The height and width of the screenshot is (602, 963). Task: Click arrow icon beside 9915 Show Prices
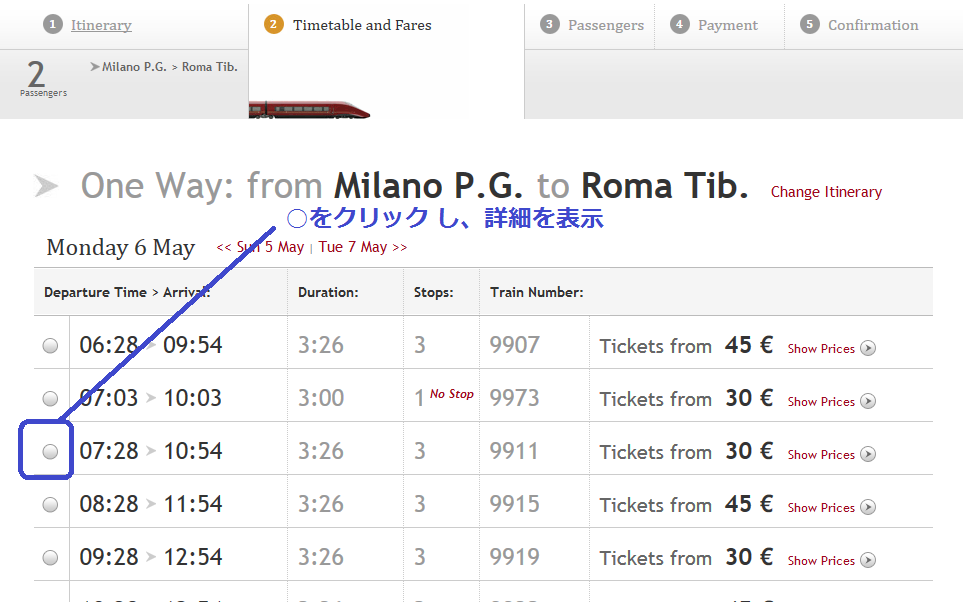pyautogui.click(x=868, y=508)
